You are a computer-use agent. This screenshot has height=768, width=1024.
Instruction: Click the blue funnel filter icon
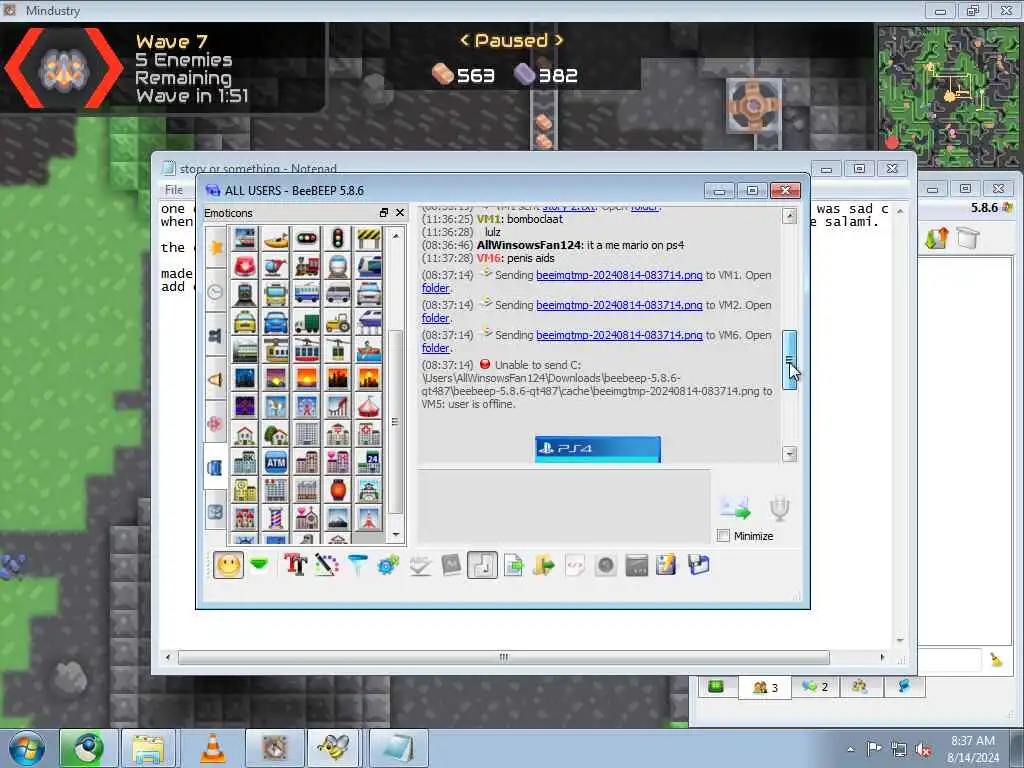tap(357, 565)
